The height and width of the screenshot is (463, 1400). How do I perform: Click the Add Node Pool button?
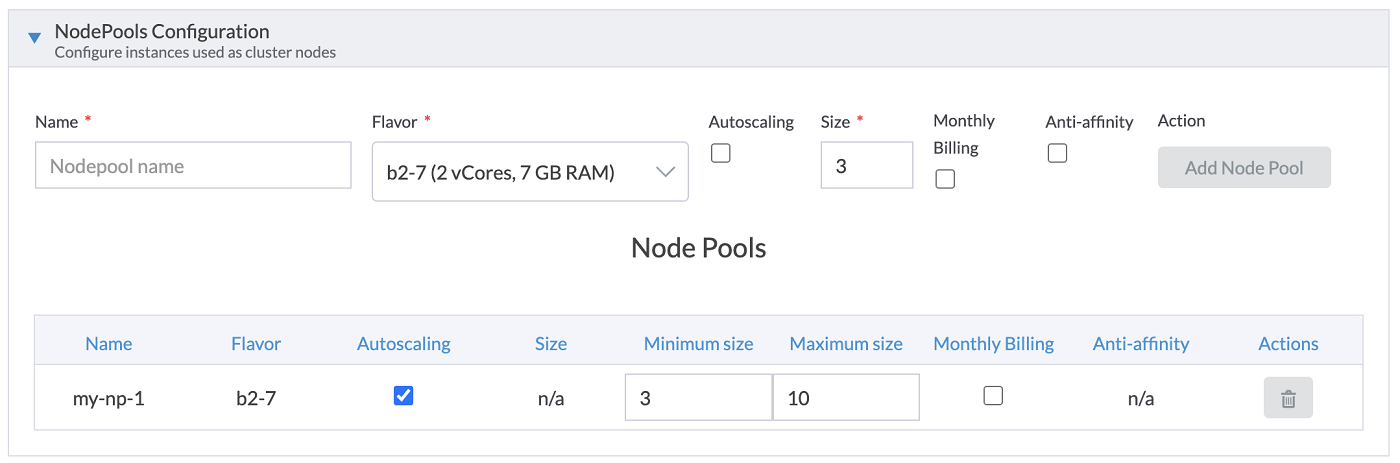click(x=1244, y=168)
